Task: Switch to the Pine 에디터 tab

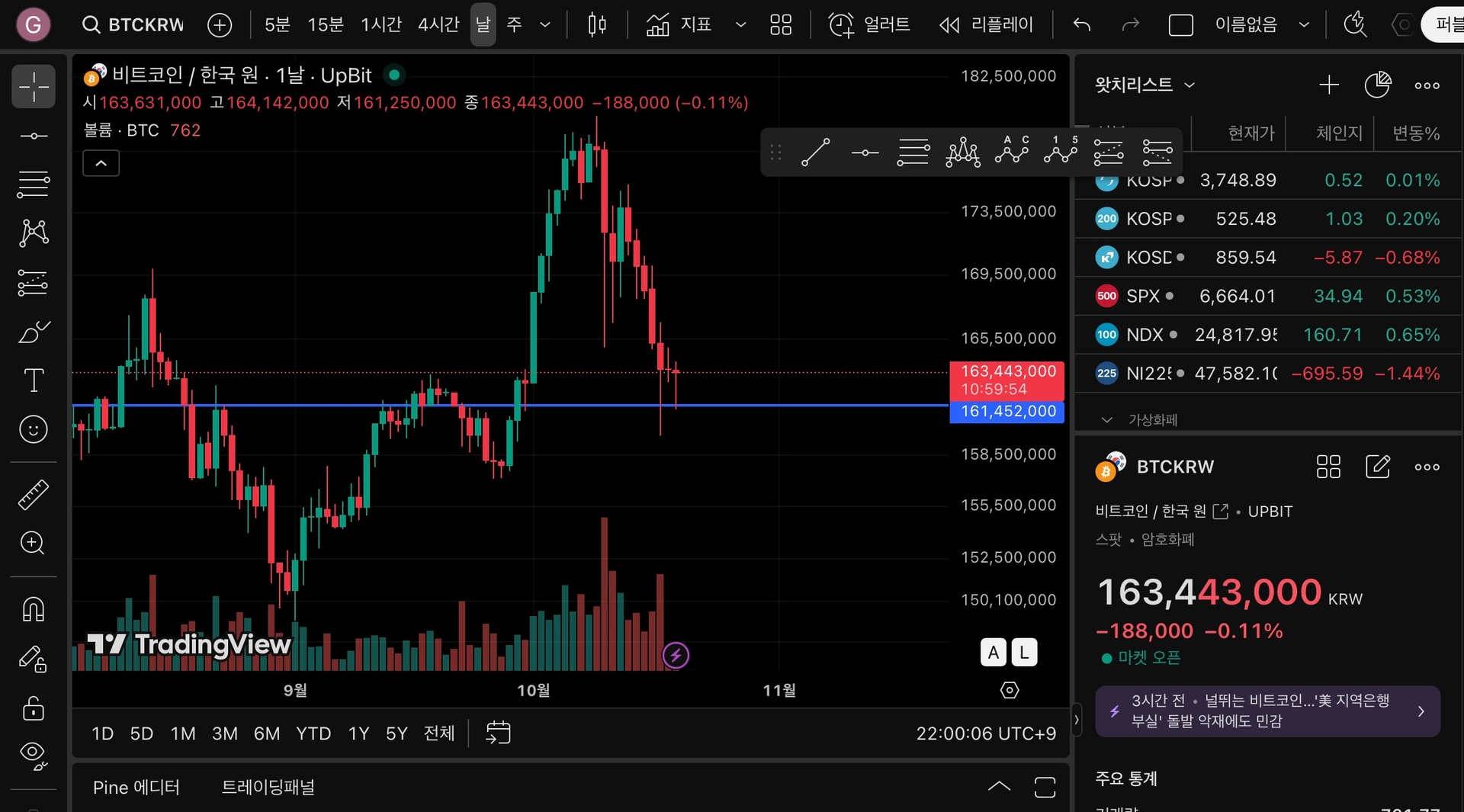Action: coord(136,787)
